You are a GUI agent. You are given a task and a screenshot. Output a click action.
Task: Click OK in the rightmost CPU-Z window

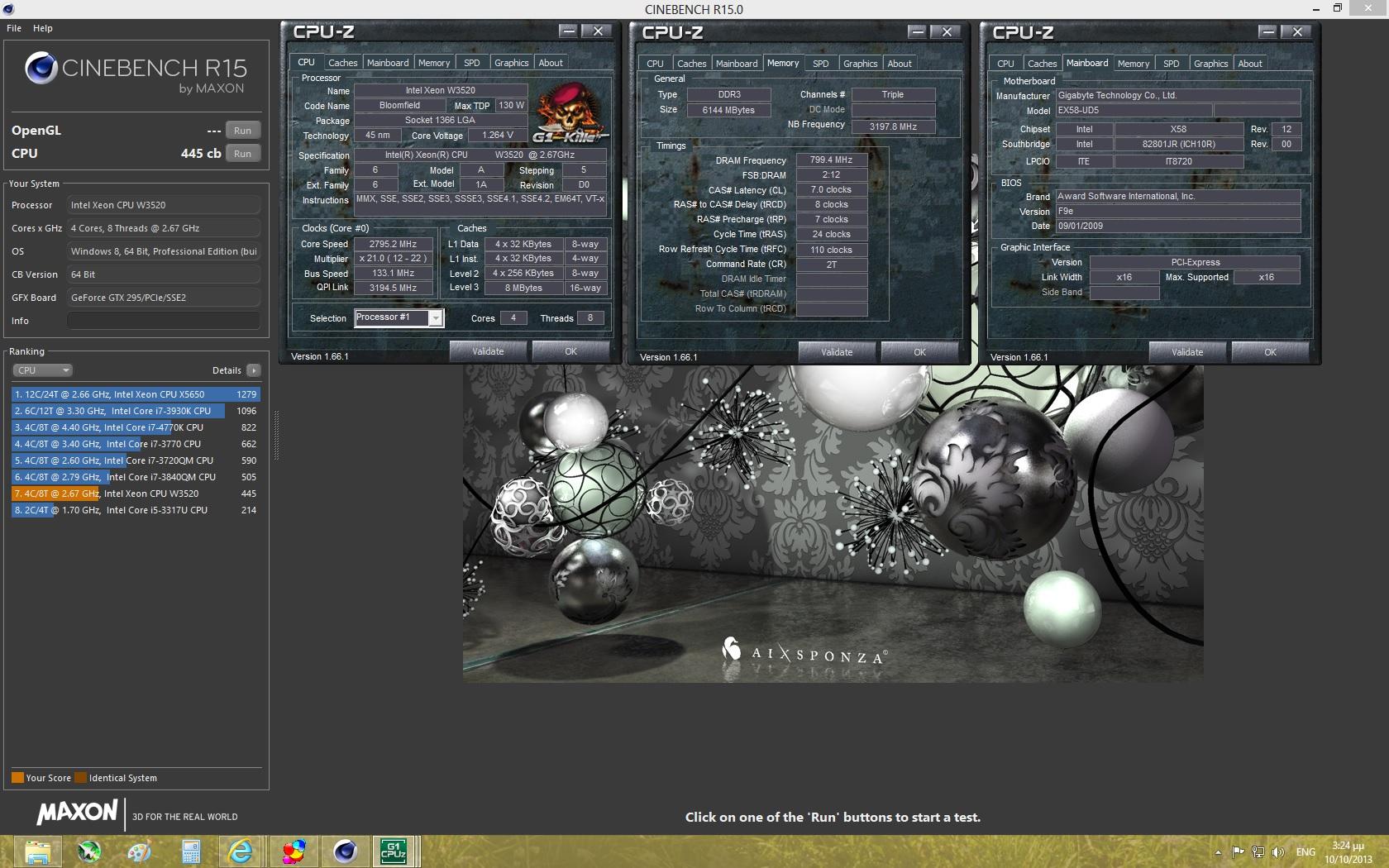1270,352
